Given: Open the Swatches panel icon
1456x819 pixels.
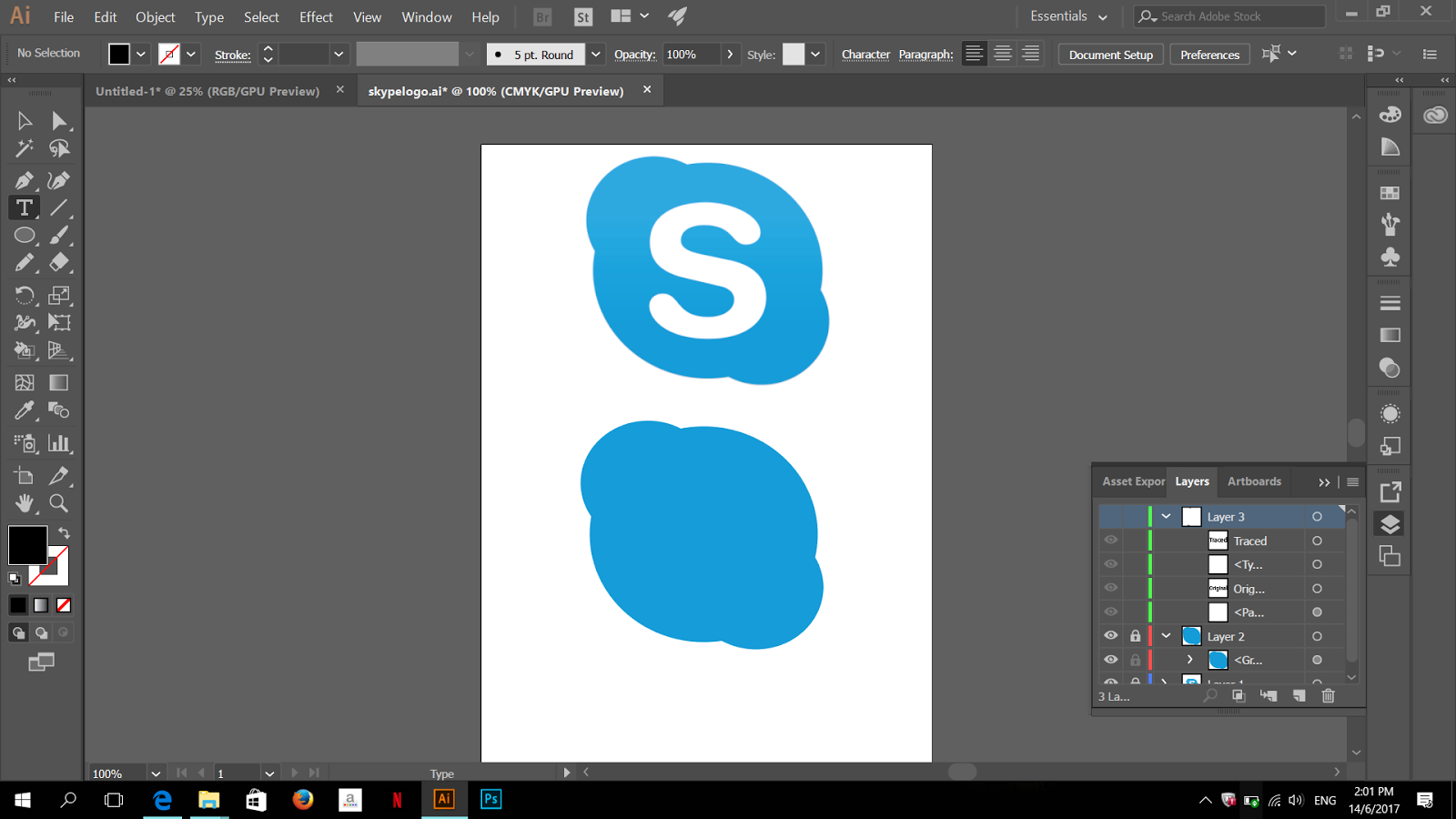Looking at the screenshot, I should coord(1390,193).
